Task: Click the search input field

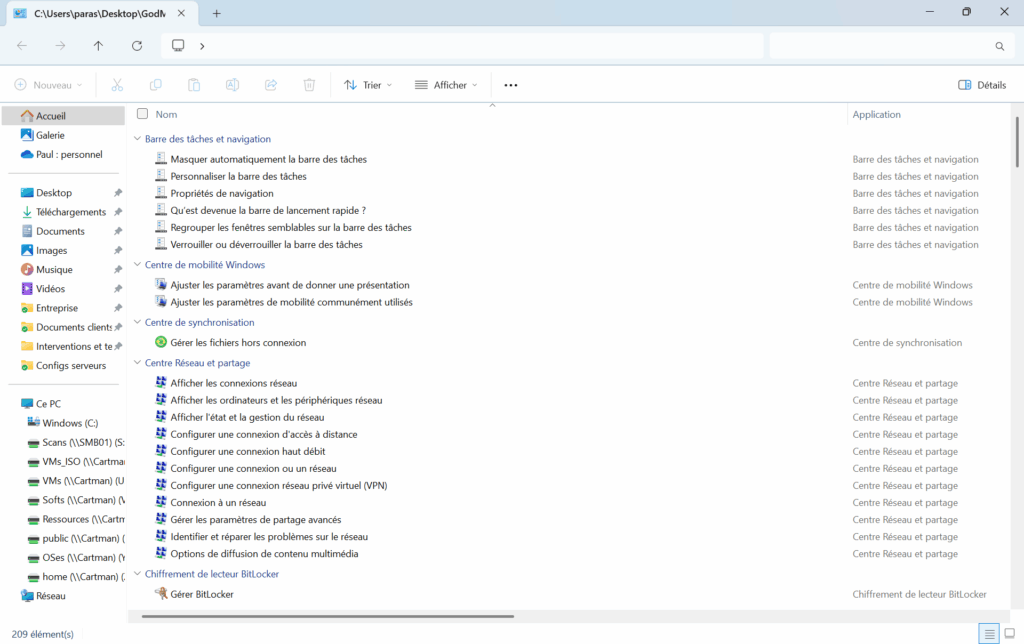Action: (x=890, y=46)
